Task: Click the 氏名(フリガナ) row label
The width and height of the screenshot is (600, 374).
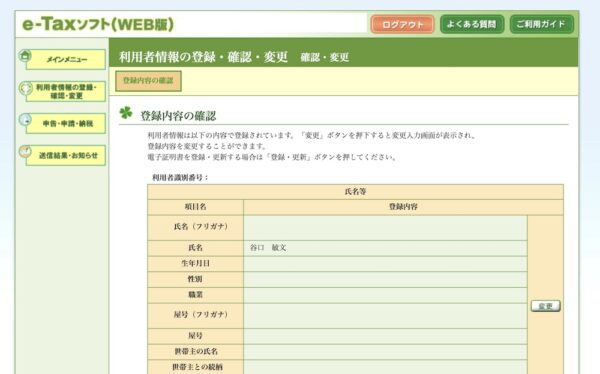Action: click(200, 227)
